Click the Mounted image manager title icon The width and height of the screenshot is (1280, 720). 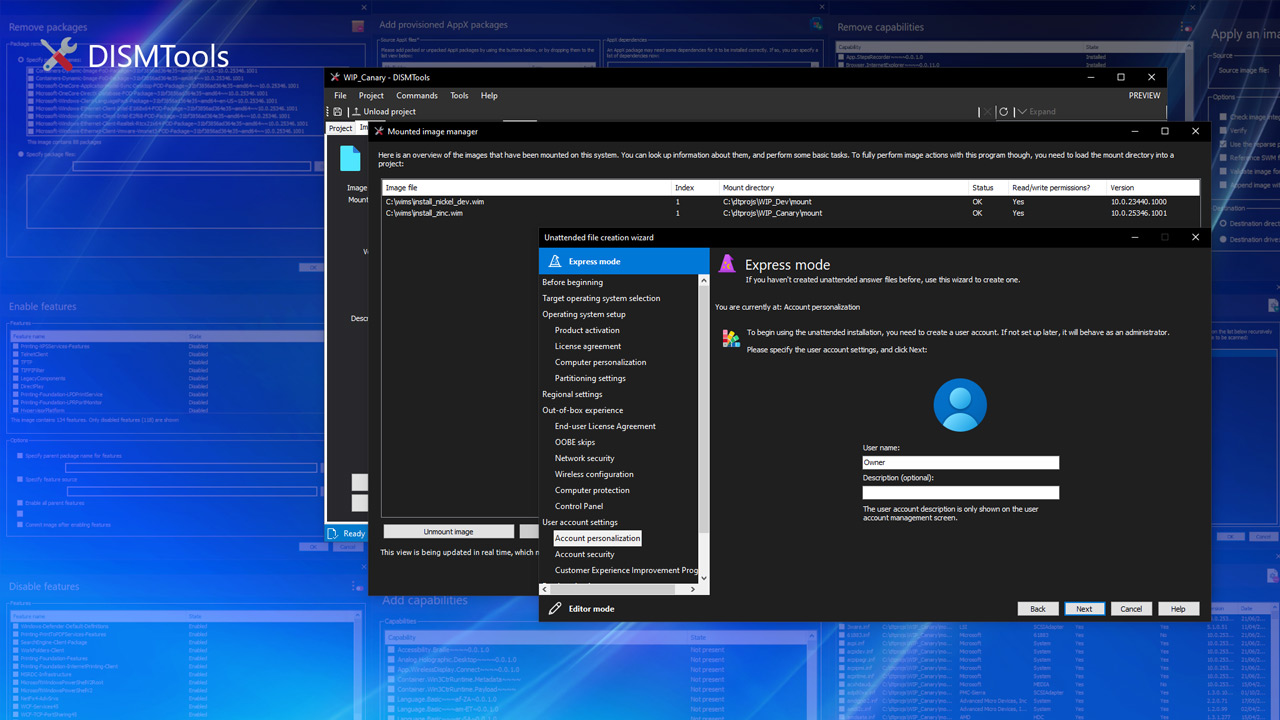click(x=379, y=131)
